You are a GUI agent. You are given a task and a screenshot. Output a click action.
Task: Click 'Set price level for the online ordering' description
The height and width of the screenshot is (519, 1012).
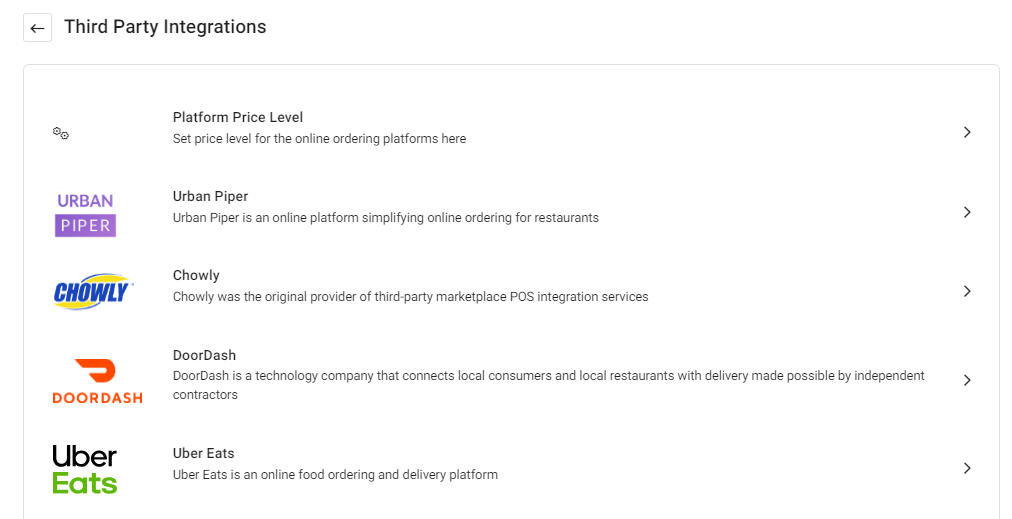click(x=319, y=139)
